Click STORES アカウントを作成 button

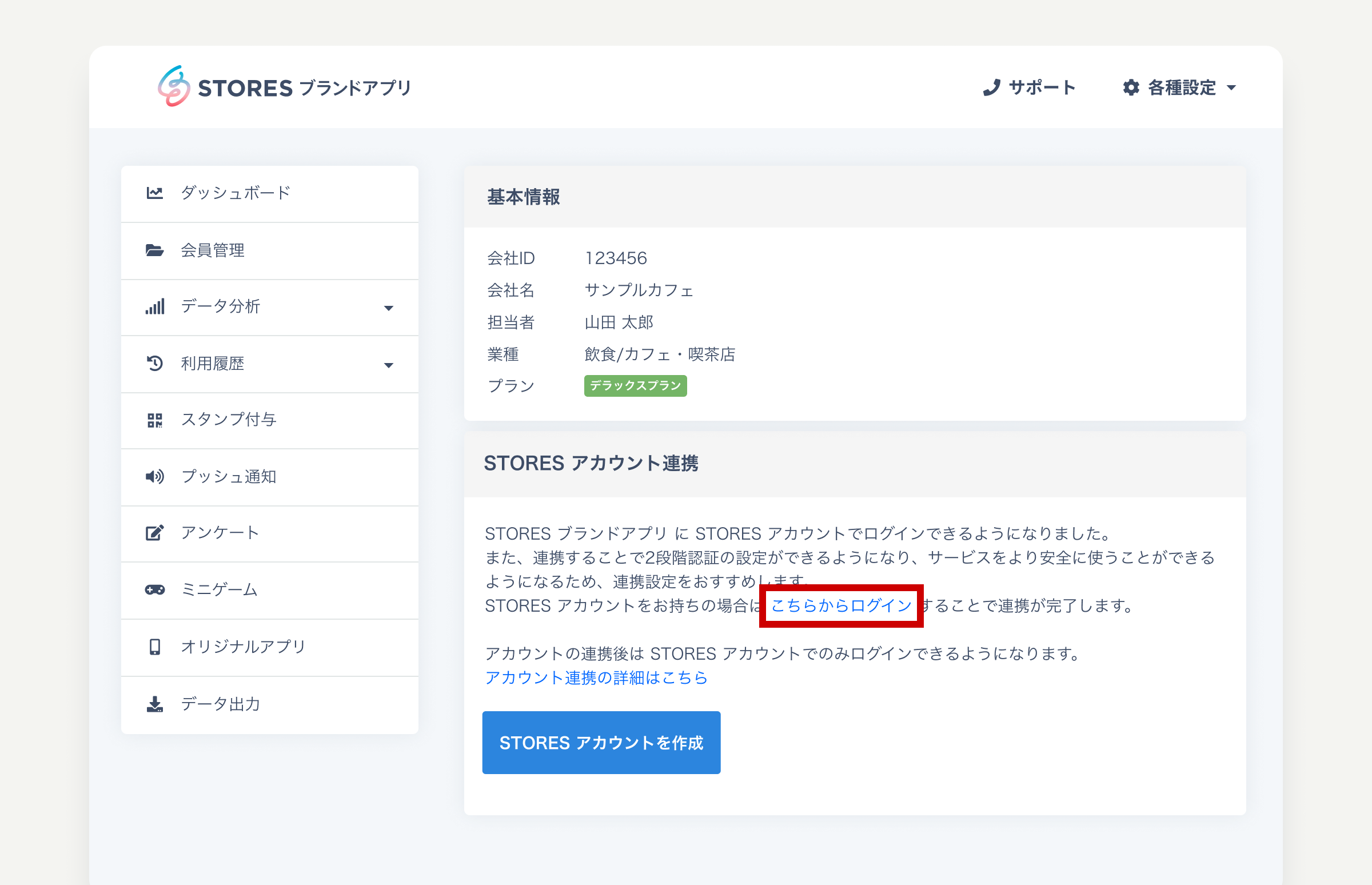pyautogui.click(x=601, y=743)
